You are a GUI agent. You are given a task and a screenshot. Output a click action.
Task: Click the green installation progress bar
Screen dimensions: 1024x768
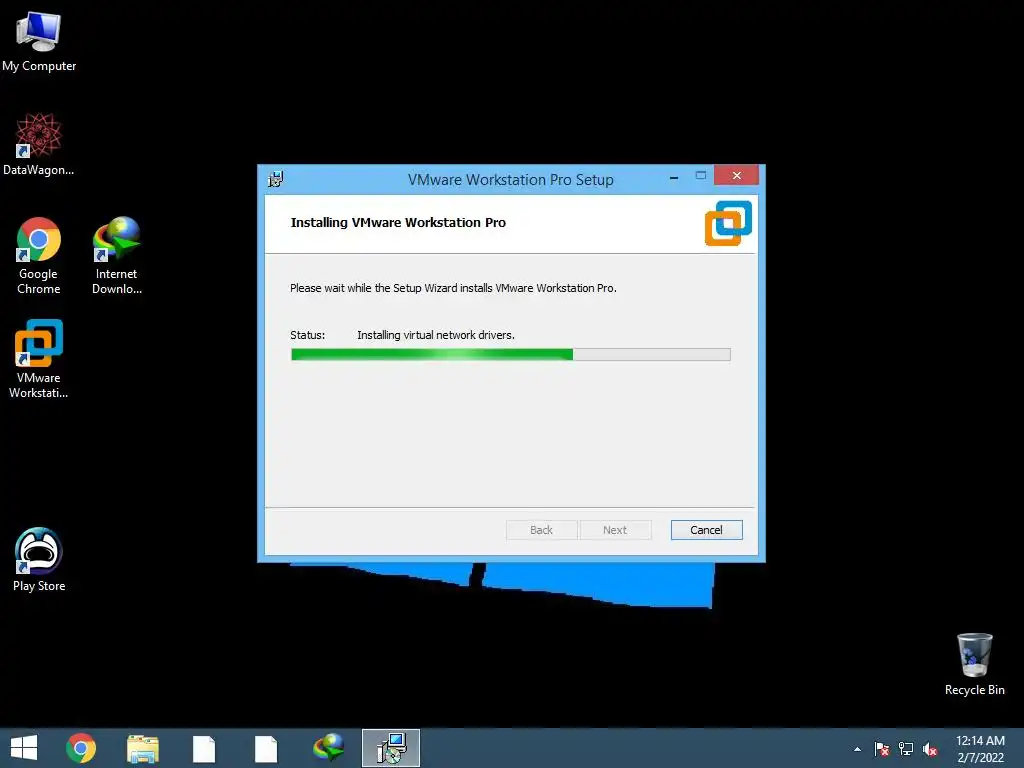pyautogui.click(x=511, y=355)
